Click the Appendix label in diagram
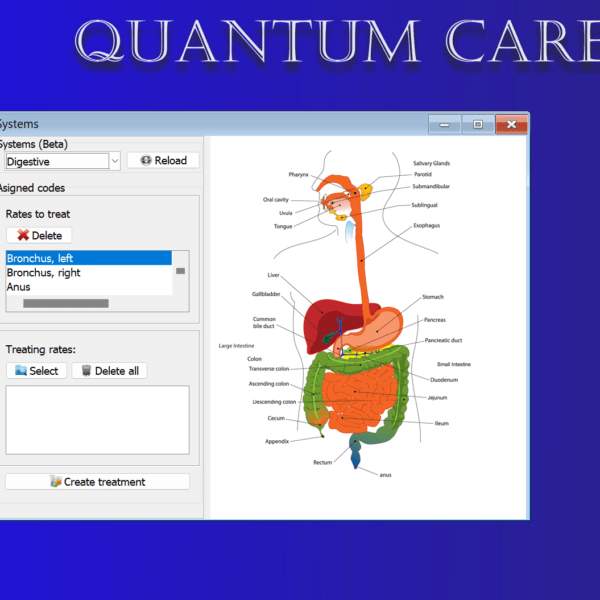The height and width of the screenshot is (600, 600). [277, 441]
